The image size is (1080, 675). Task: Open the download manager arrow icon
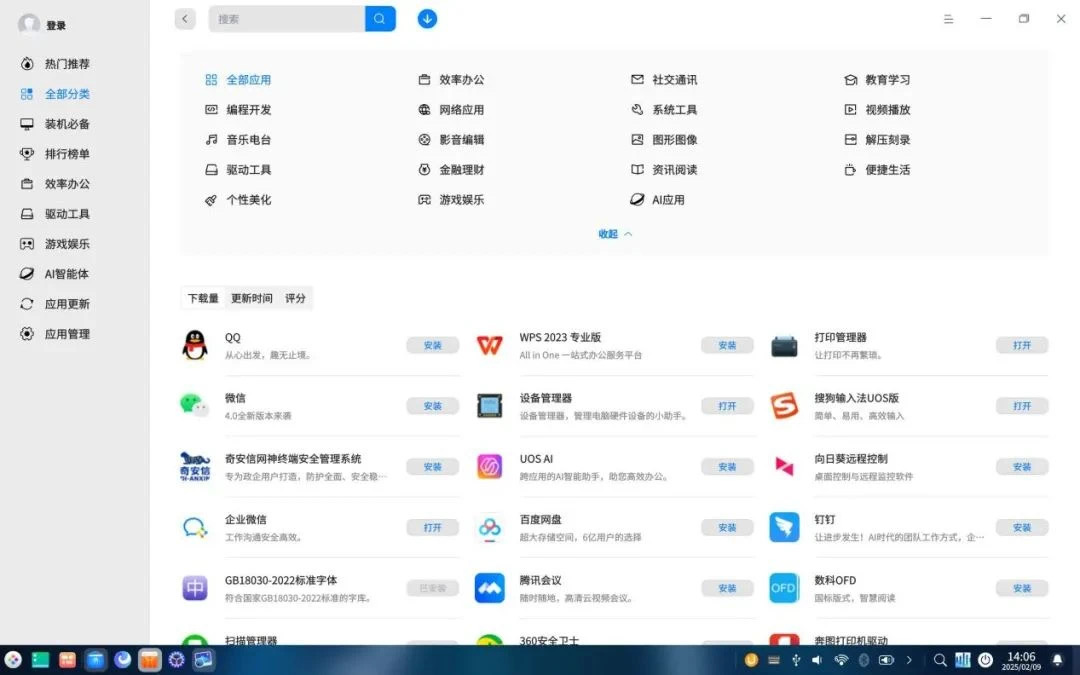pos(427,19)
